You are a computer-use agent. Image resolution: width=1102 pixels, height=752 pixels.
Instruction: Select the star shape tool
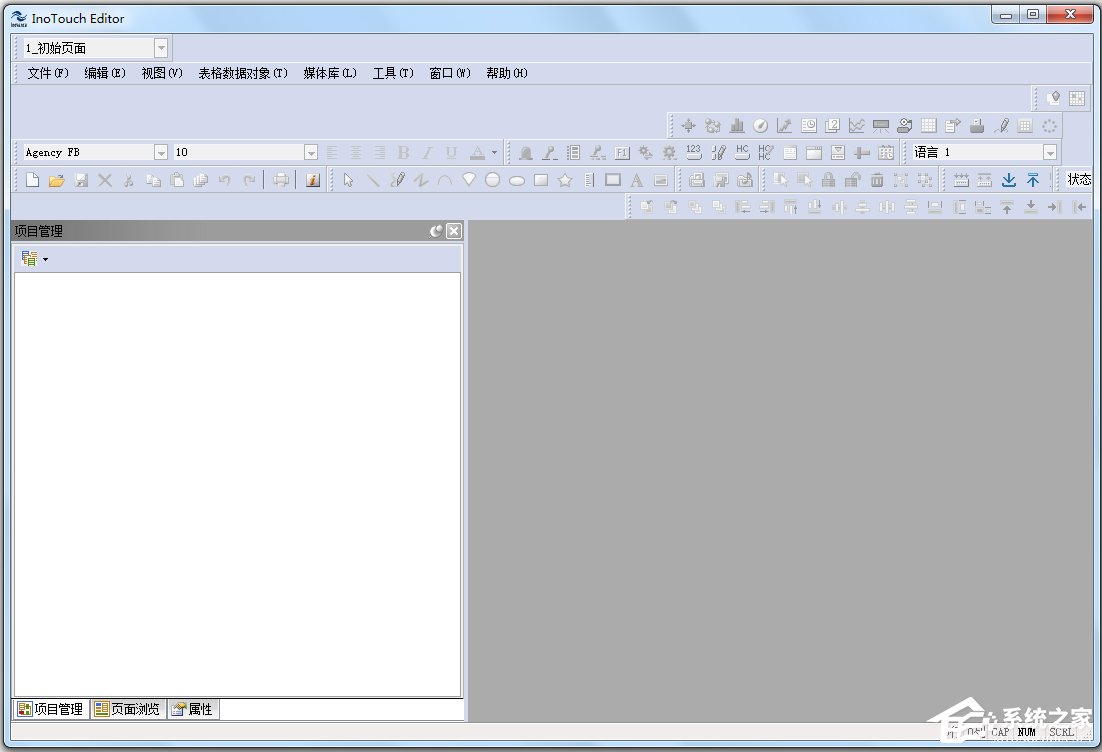564,180
